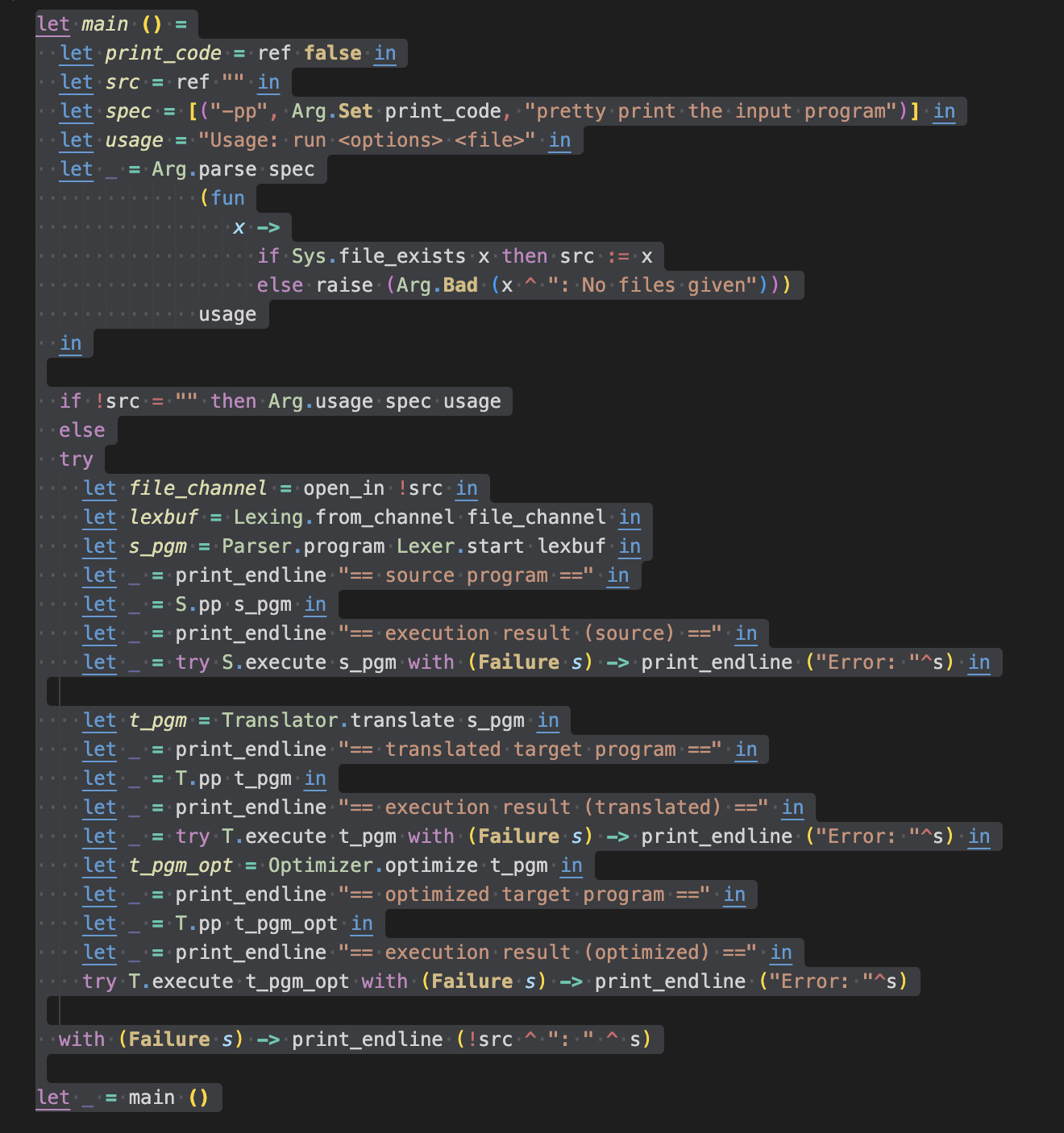This screenshot has height=1133, width=1064.
Task: Select the open_in function call
Action: click(345, 488)
